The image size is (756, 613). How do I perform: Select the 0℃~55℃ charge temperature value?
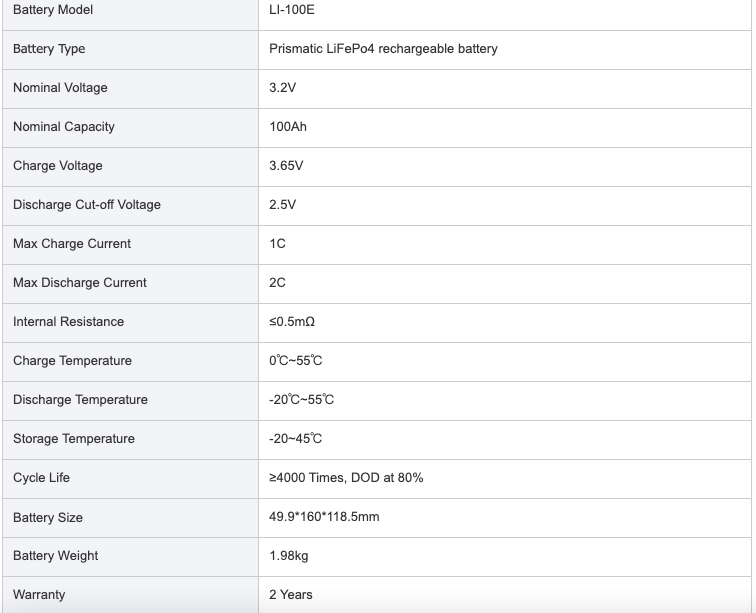pos(296,361)
